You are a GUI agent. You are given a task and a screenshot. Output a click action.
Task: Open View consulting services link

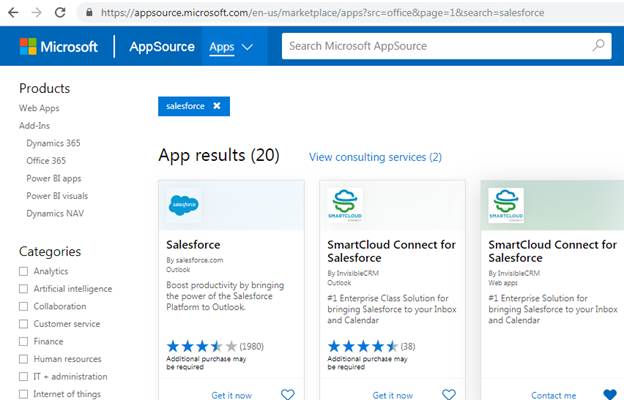tap(375, 157)
